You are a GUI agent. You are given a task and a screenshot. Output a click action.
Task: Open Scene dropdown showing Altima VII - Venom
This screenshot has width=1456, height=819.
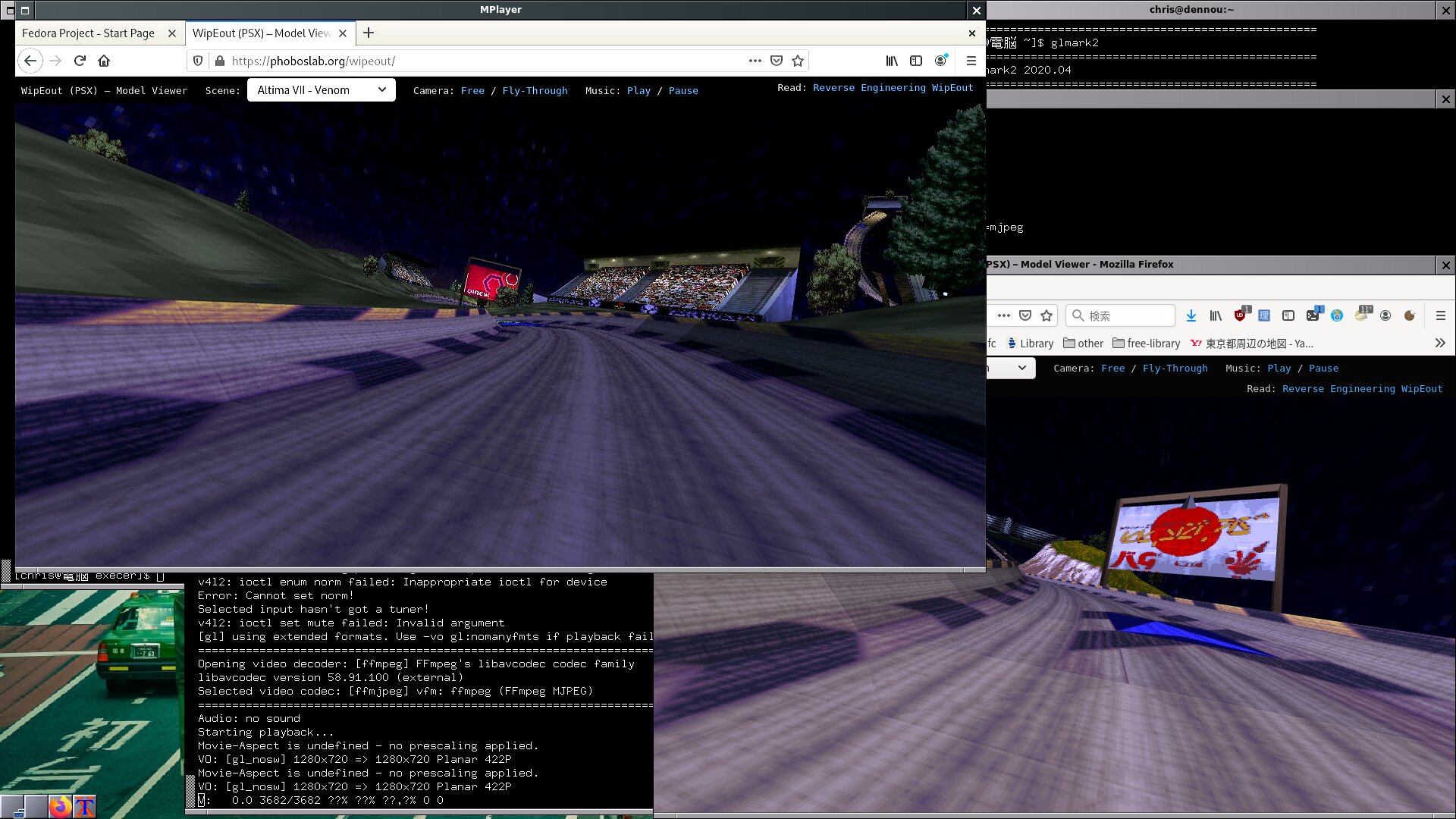point(321,89)
